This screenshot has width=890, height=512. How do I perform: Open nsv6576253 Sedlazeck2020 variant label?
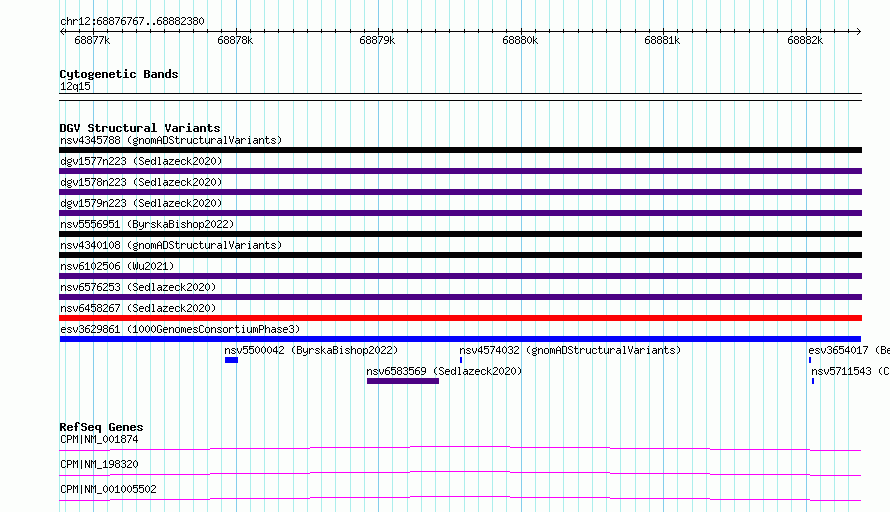(138, 287)
